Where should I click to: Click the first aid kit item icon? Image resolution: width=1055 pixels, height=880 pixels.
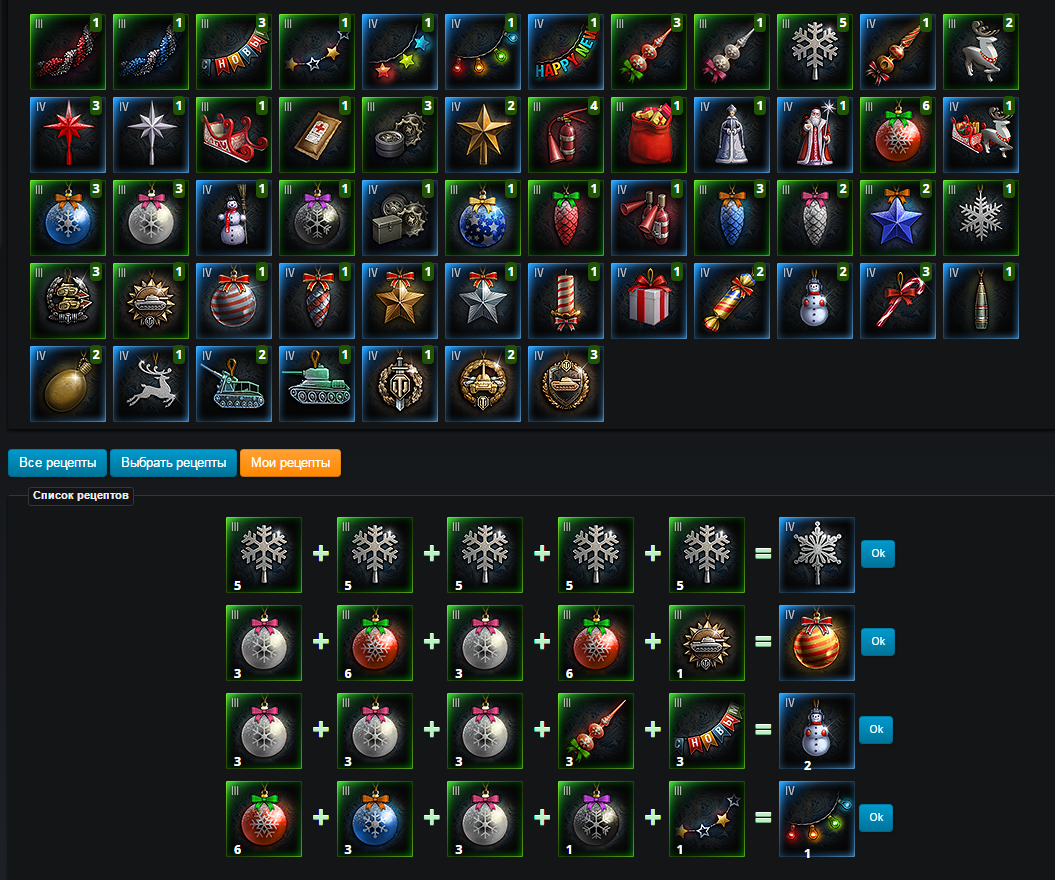click(x=317, y=135)
